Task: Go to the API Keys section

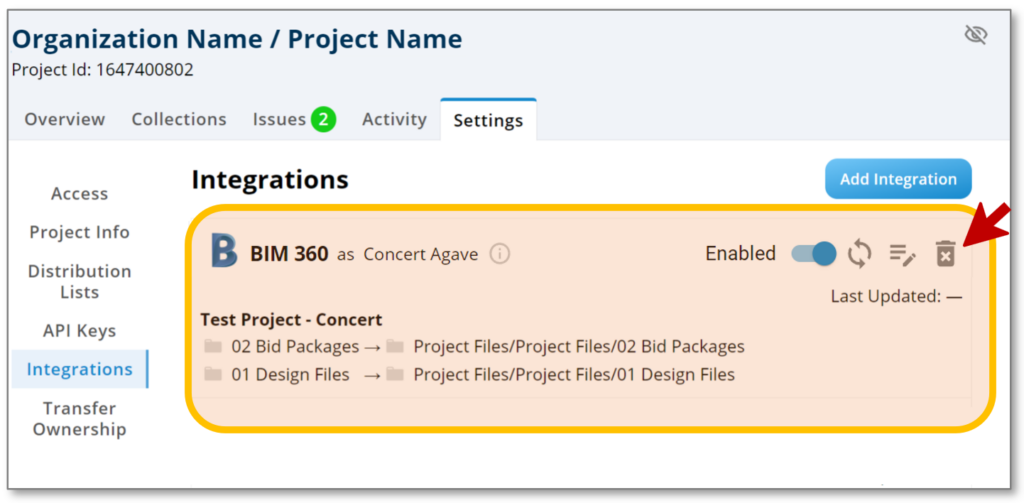Action: click(79, 331)
